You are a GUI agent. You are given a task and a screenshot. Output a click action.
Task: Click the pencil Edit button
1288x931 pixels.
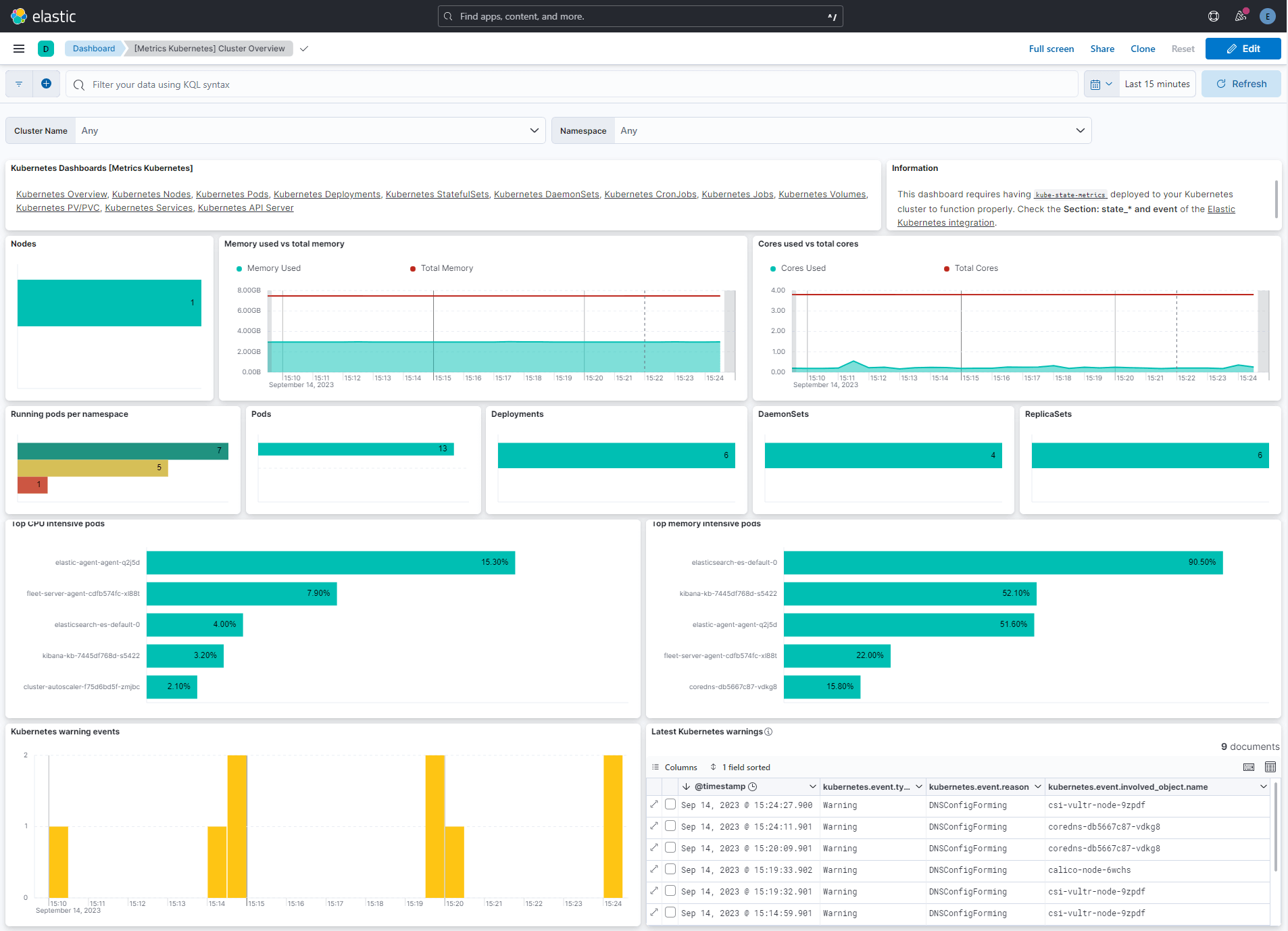coord(1243,49)
